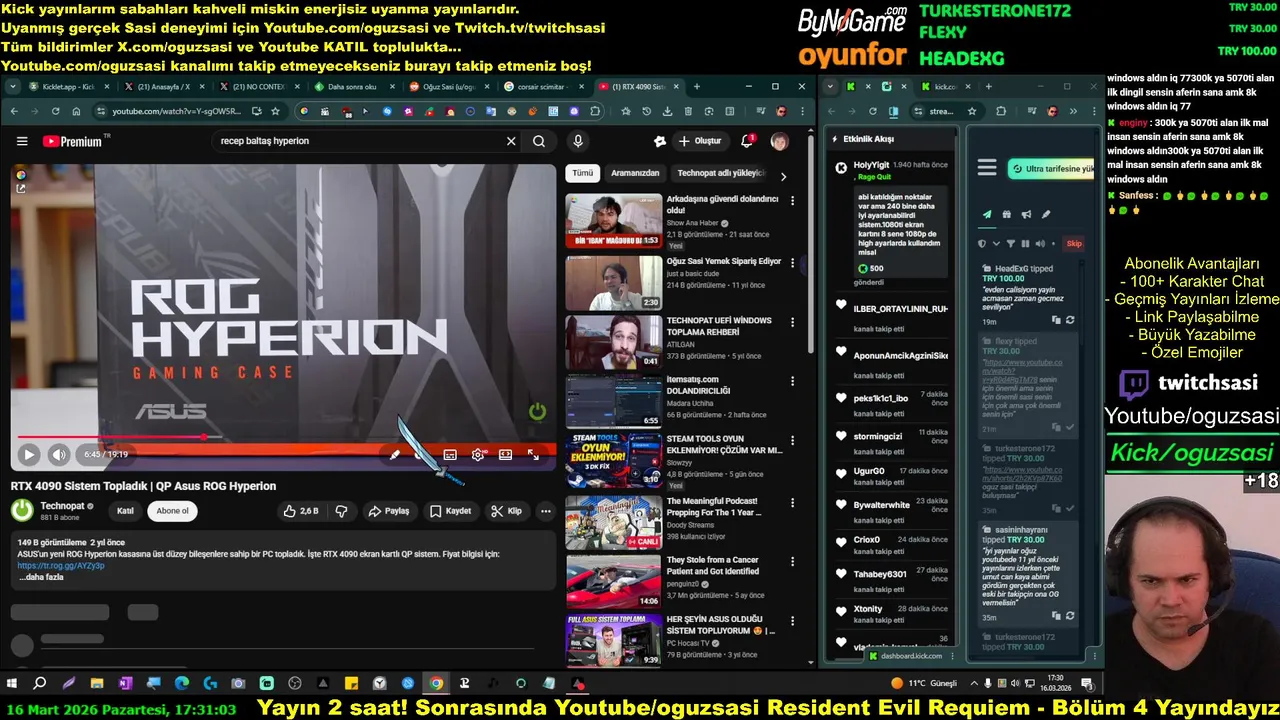Open a new tab in the YouTube browser
Image resolution: width=1280 pixels, height=720 pixels.
697,87
